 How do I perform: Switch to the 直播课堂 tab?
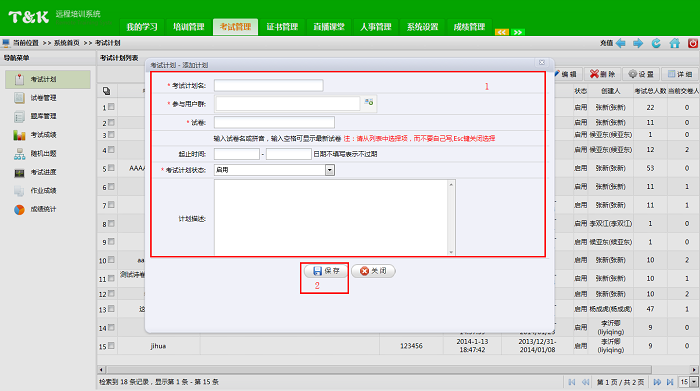click(x=329, y=27)
